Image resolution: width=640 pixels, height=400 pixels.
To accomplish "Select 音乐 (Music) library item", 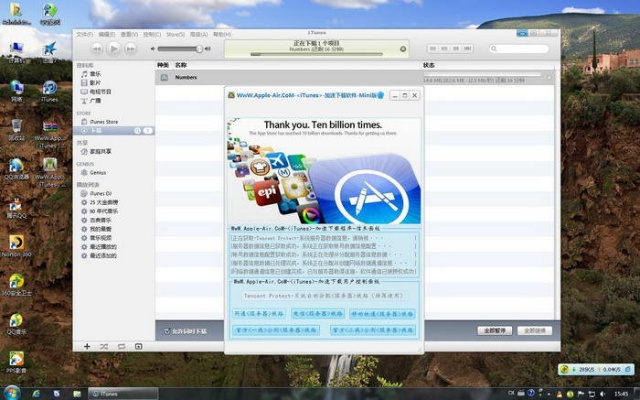I will coord(95,73).
